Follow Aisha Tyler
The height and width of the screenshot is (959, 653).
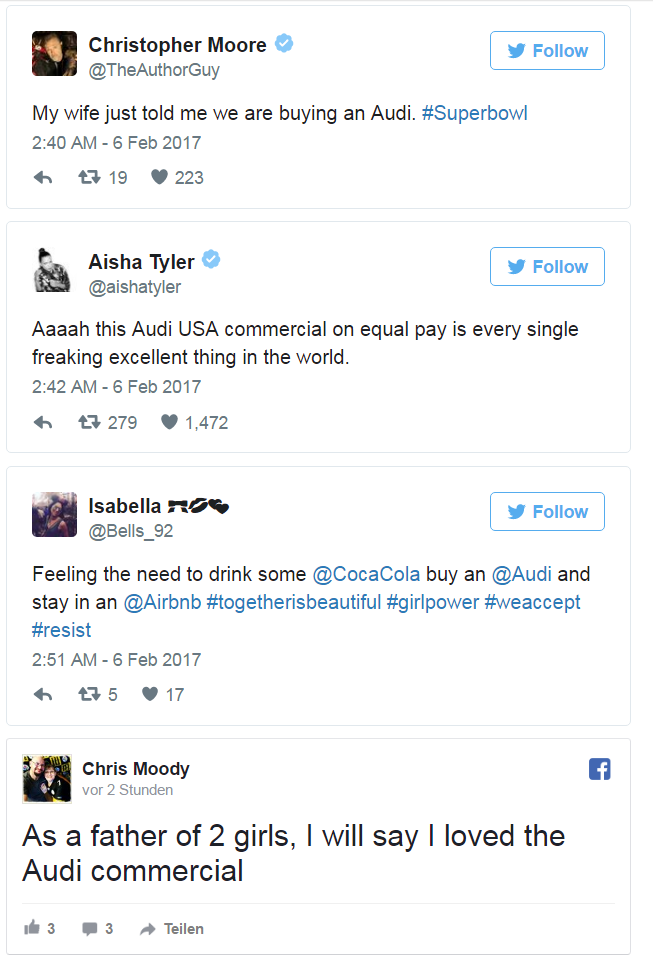click(547, 267)
